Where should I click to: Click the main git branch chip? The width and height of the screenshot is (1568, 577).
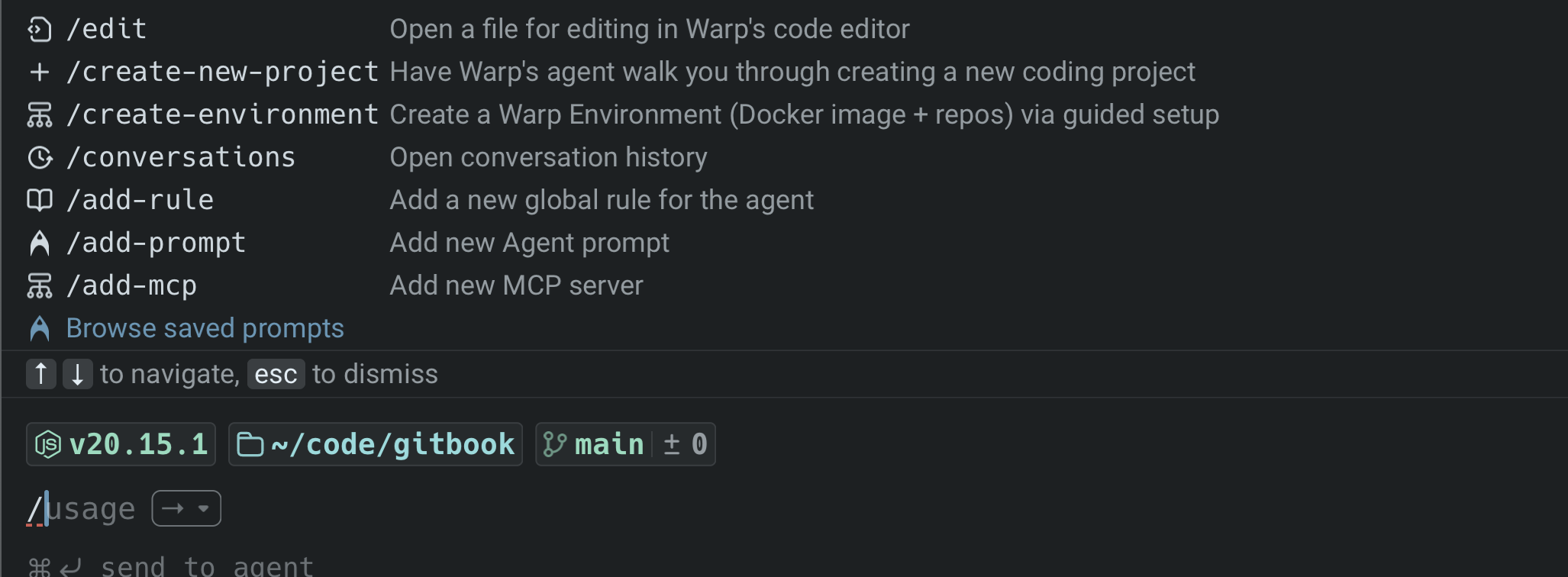[594, 444]
